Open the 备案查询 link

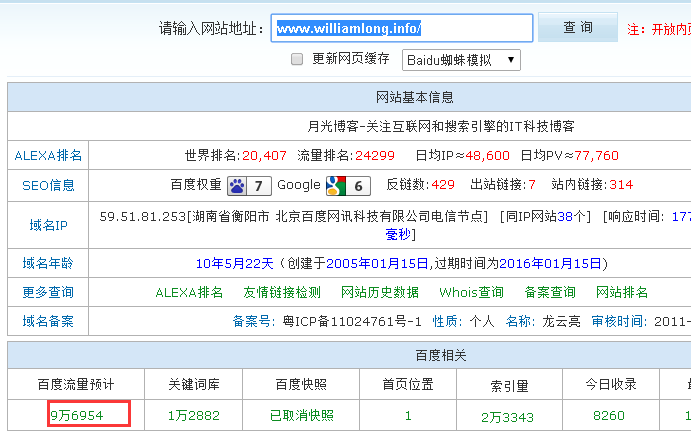click(550, 292)
